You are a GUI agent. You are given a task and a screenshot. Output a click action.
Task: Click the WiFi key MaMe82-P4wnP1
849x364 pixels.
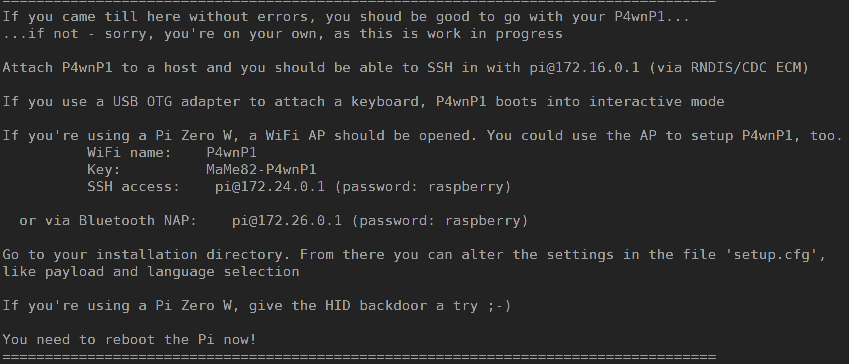coord(262,170)
